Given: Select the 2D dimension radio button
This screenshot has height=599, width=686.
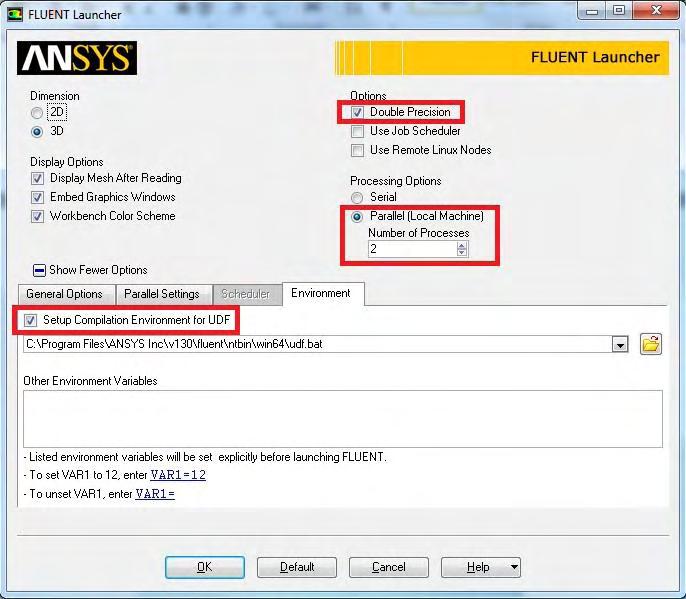Looking at the screenshot, I should 37,113.
